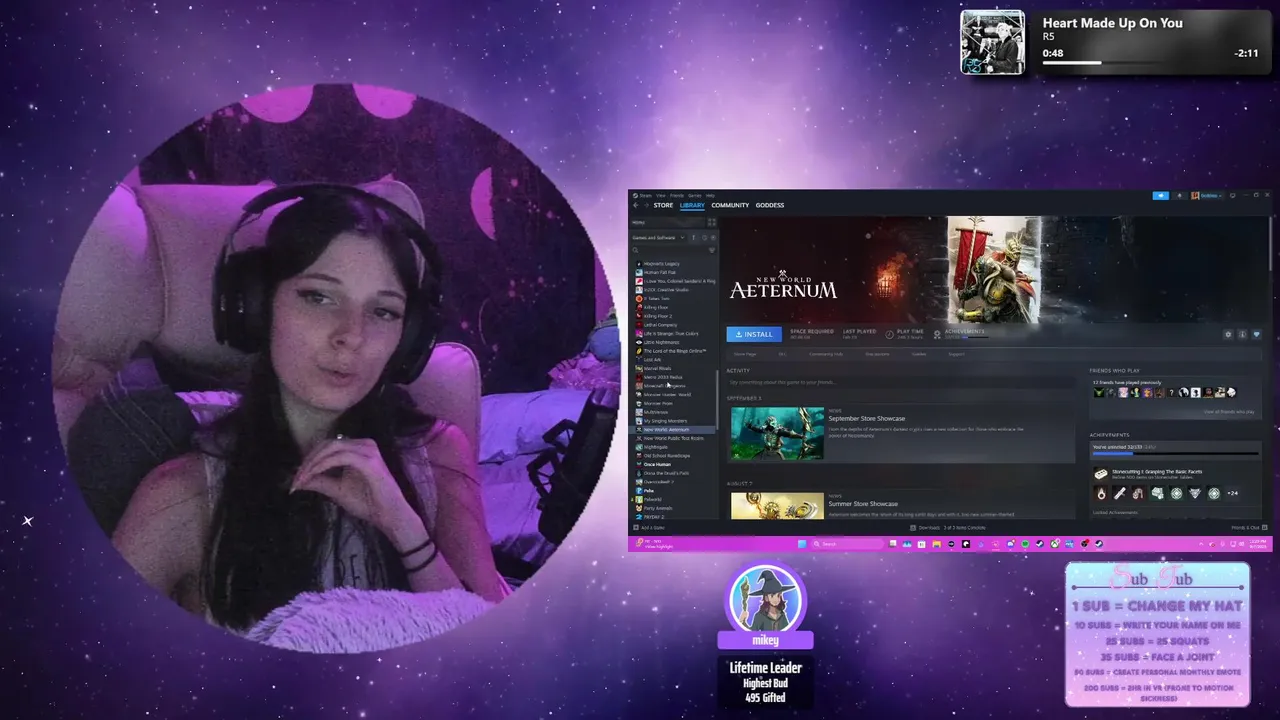Open the Help menu in Steam
Screen dimensions: 1280x720
click(710, 195)
